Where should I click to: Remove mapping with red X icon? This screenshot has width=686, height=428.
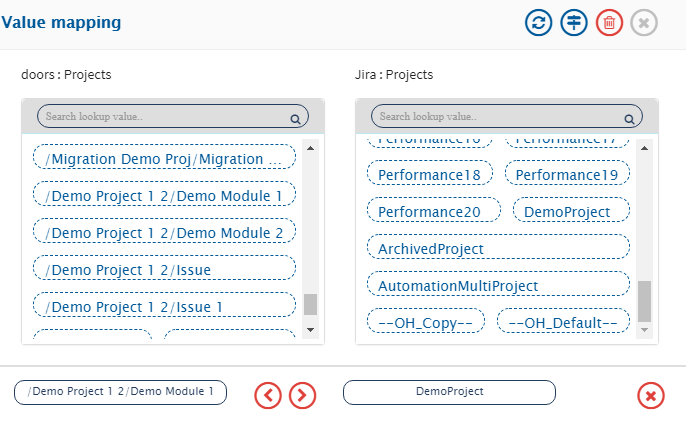(x=651, y=396)
